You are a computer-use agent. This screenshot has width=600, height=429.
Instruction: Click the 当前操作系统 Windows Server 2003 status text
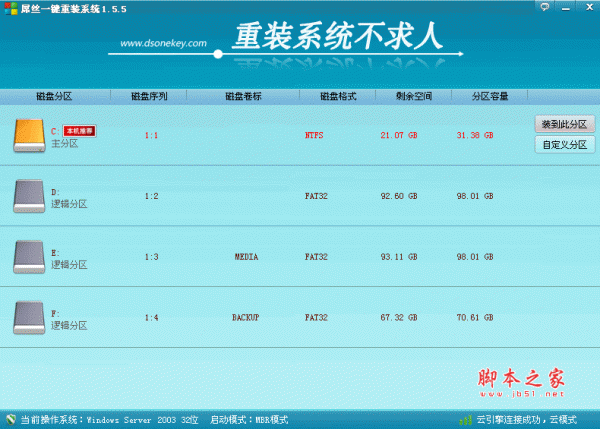tap(109, 420)
